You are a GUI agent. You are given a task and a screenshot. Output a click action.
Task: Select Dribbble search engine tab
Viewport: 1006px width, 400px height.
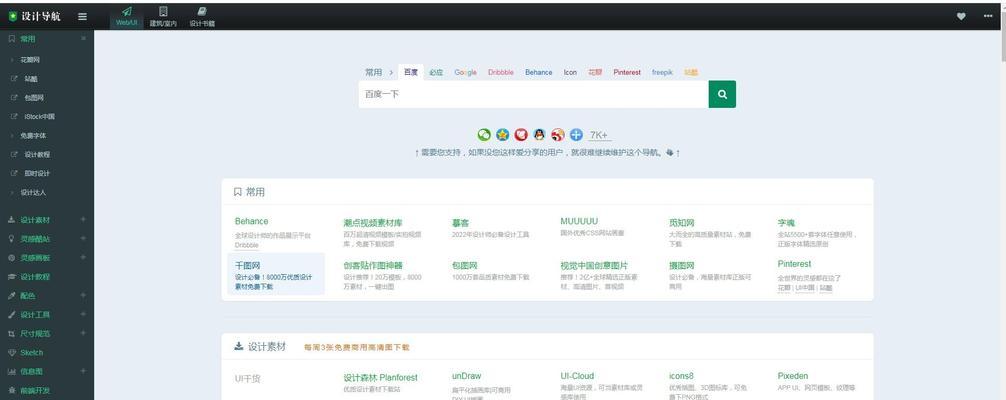[x=500, y=73]
